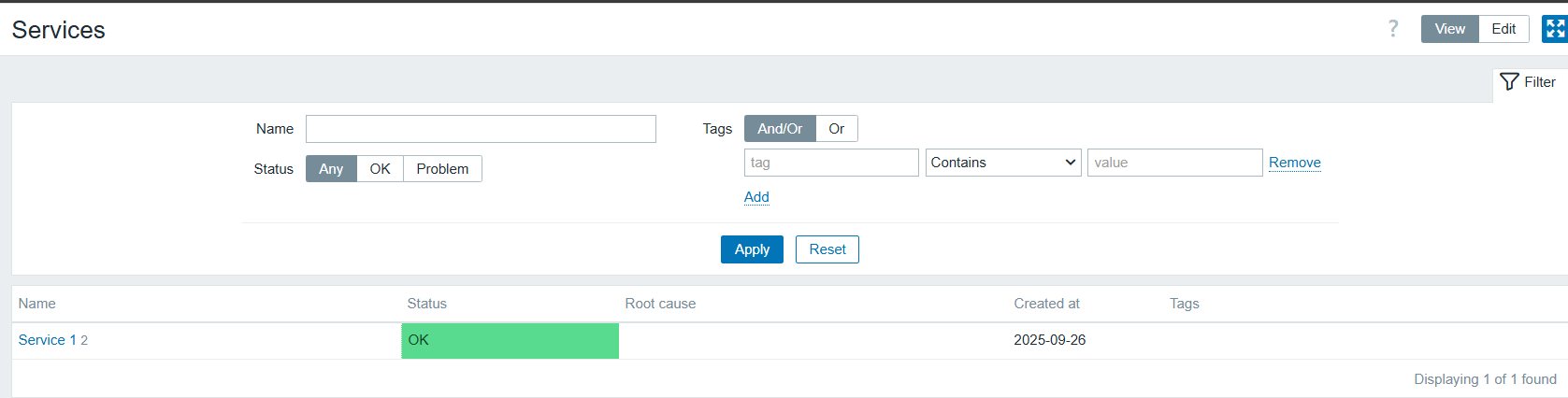Set status filter to OK
Screen dimensions: 1568x398
coord(380,169)
